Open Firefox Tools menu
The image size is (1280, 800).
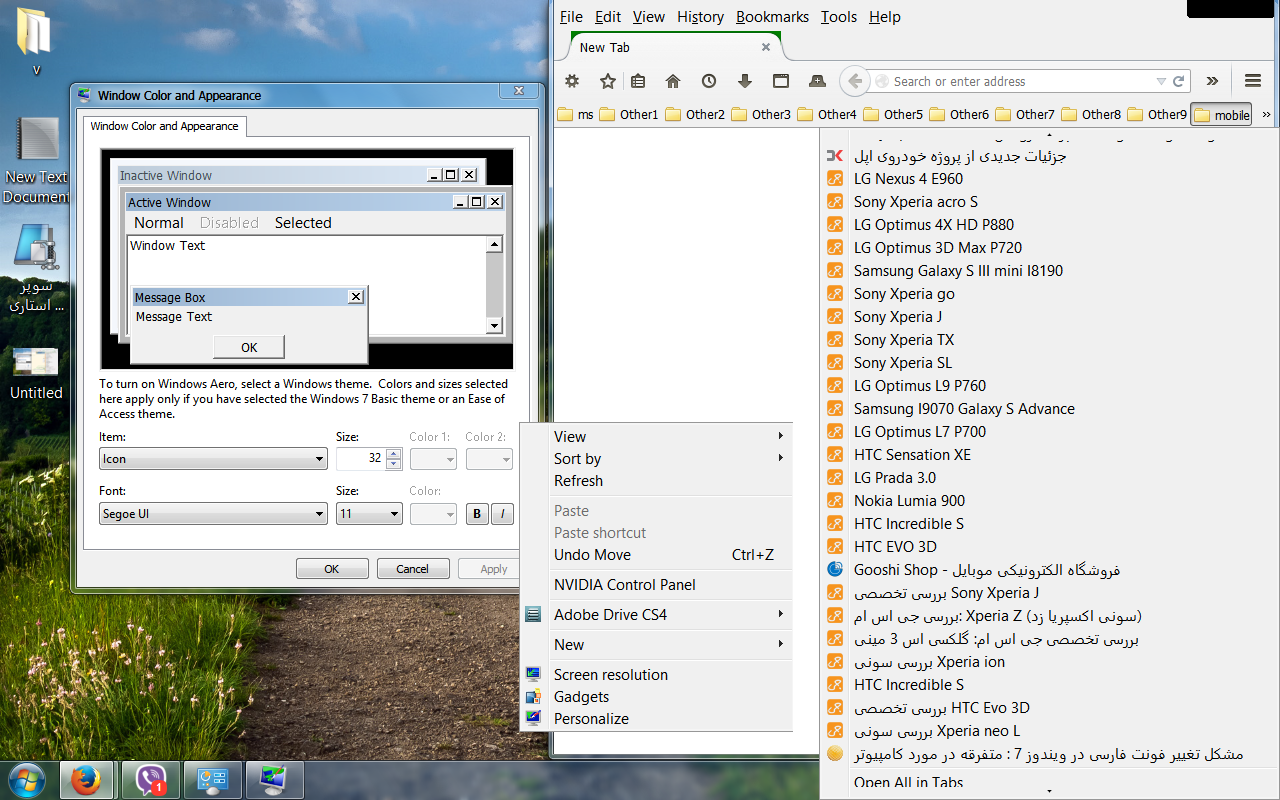(838, 17)
